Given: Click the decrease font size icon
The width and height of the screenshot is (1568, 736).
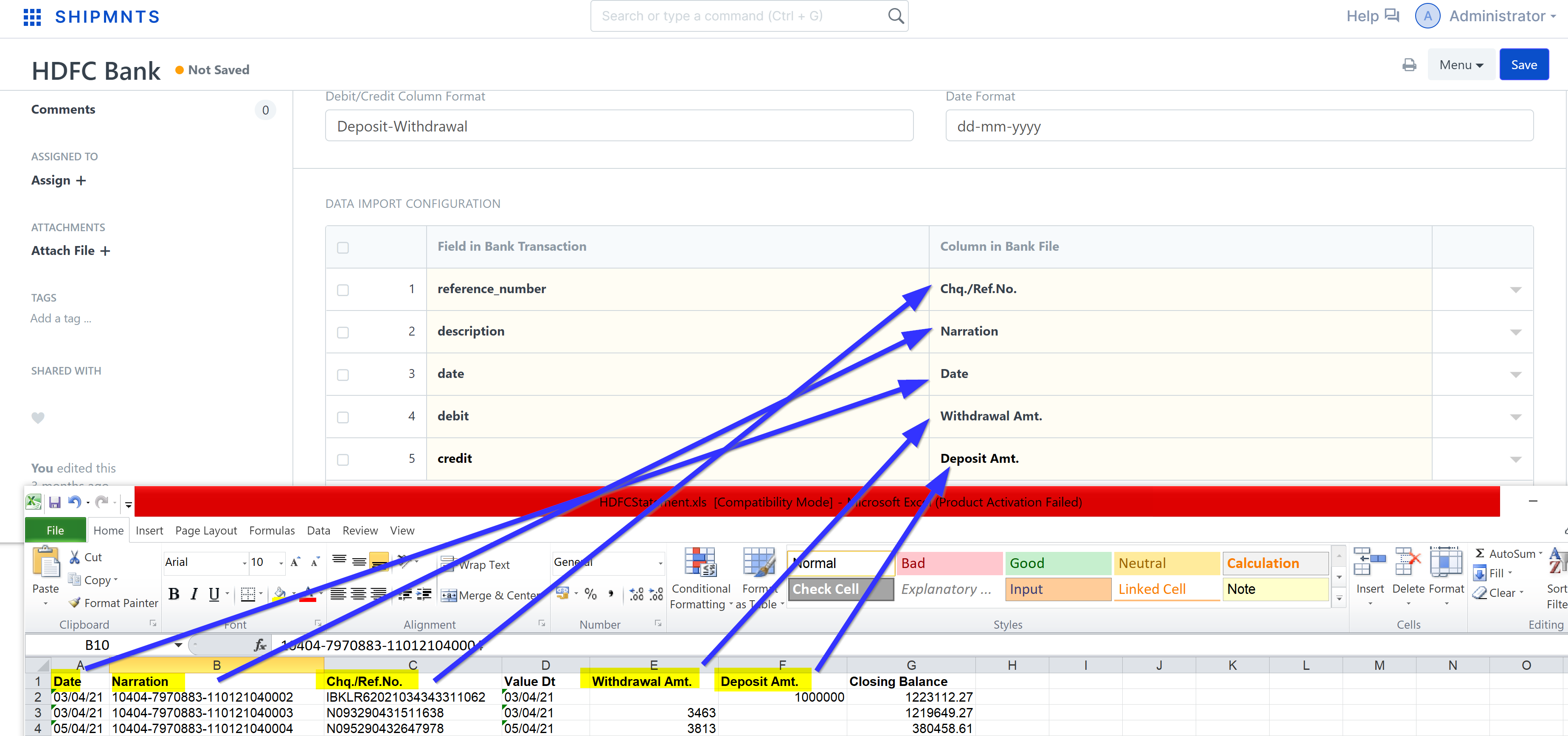Looking at the screenshot, I should tap(315, 562).
